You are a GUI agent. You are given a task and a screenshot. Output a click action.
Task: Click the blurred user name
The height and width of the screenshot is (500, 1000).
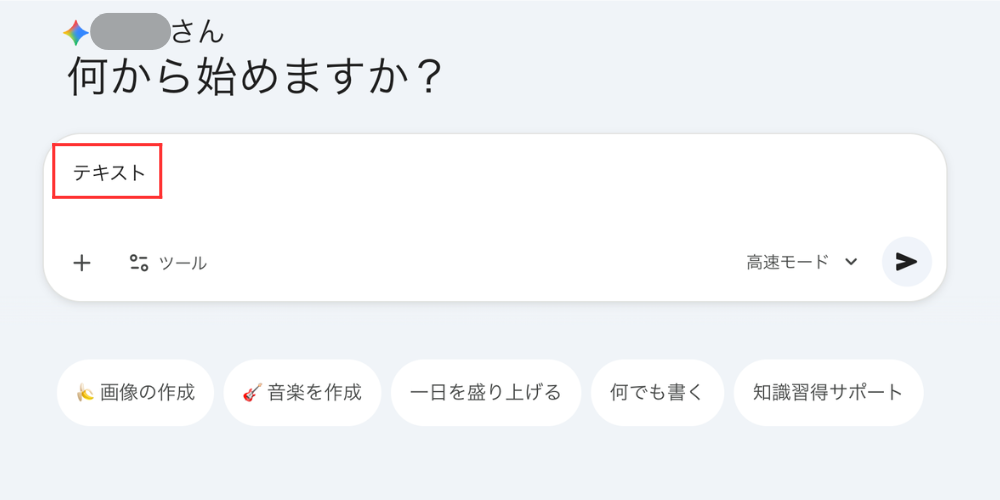[130, 32]
